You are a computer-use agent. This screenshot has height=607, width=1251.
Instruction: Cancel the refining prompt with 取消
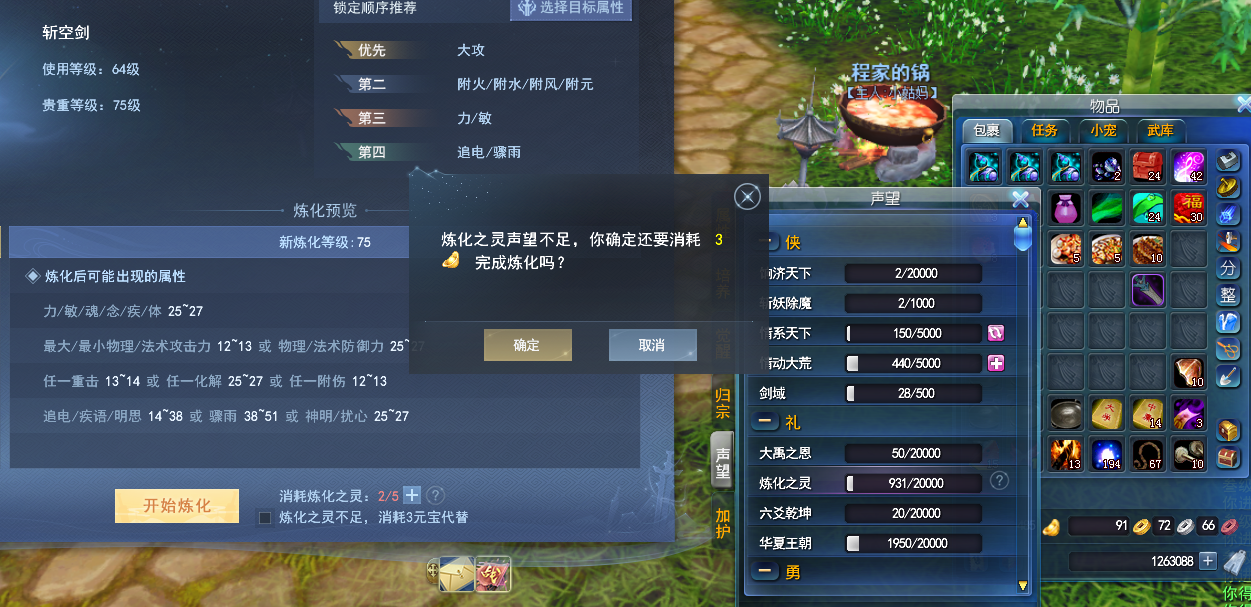click(x=652, y=345)
